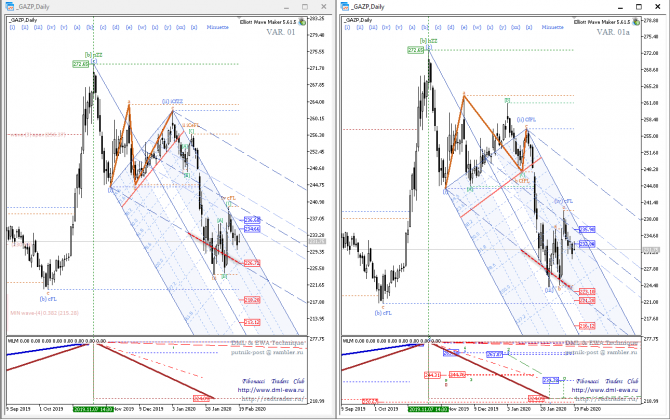Click the green date marker 2019.11.07 in VAR. 01 chart
The height and width of the screenshot is (420, 670).
point(93,409)
